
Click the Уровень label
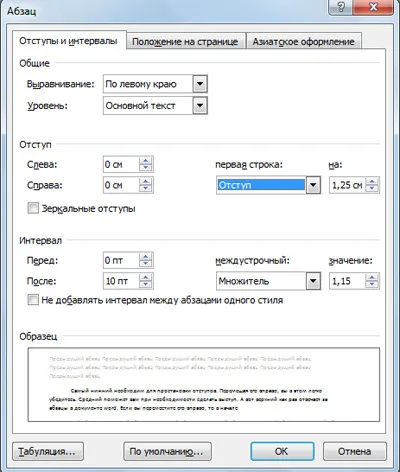tap(47, 106)
